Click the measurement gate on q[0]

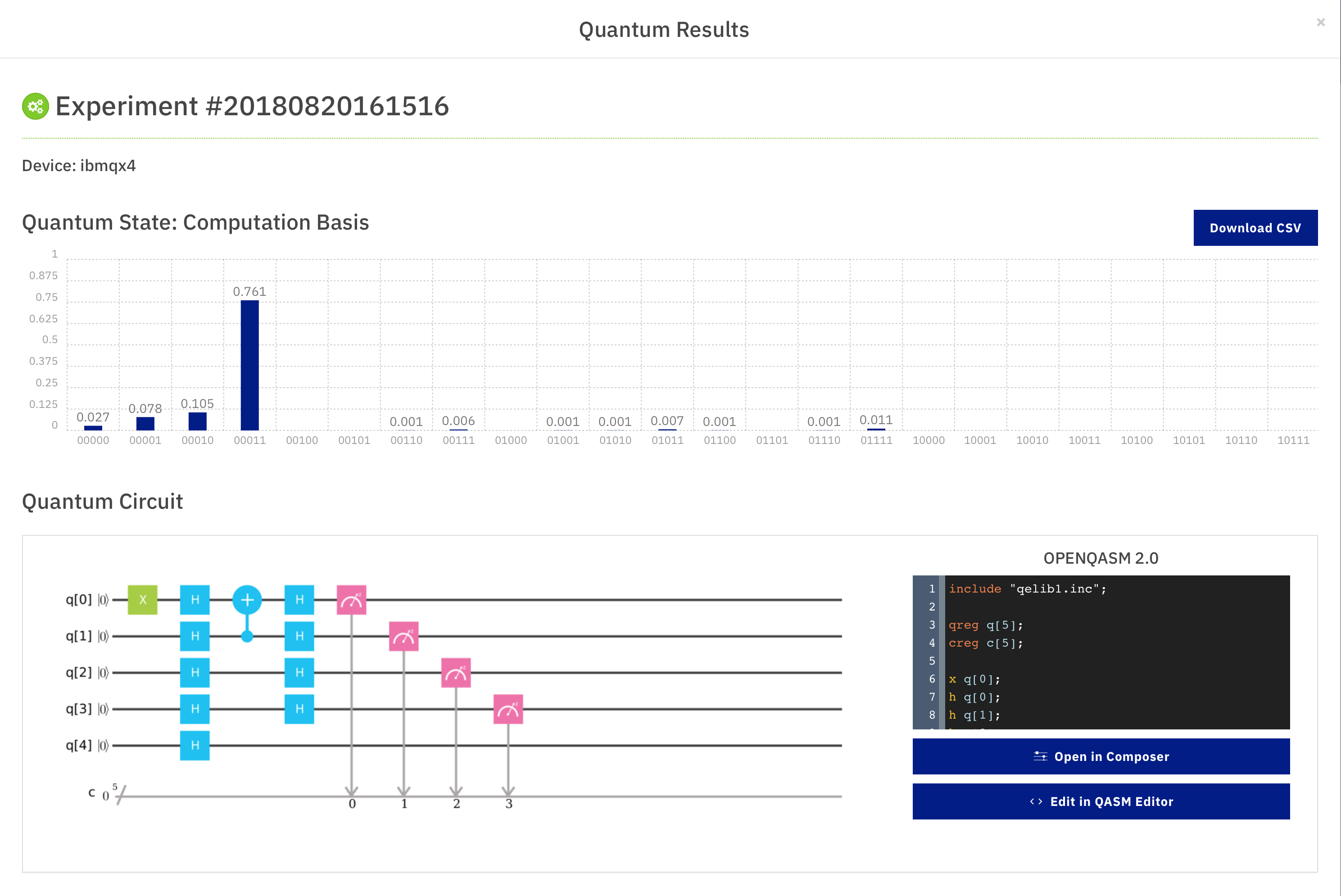click(352, 599)
